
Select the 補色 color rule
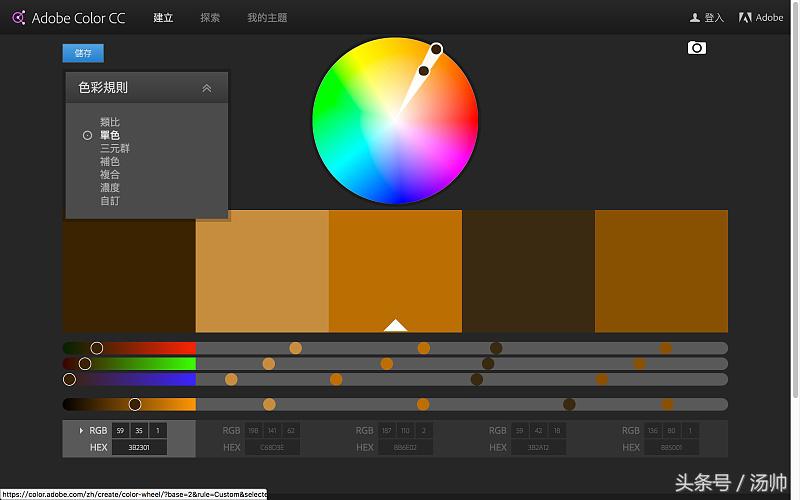click(110, 162)
